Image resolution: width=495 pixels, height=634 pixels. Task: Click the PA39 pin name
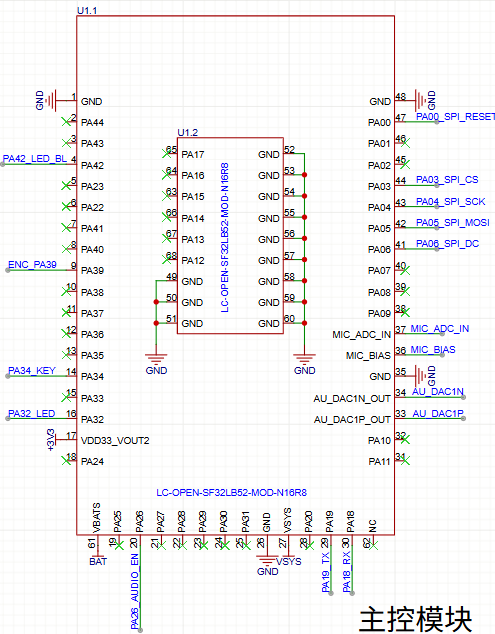tap(92, 270)
